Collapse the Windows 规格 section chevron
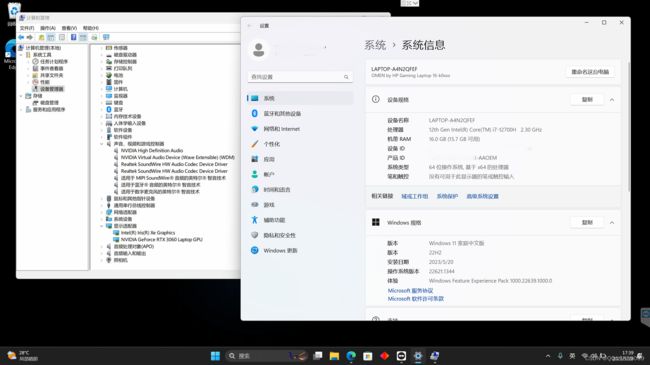 click(x=612, y=223)
